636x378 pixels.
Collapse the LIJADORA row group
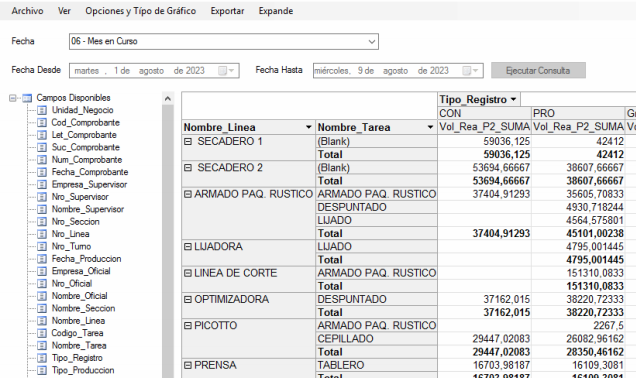pyautogui.click(x=188, y=247)
